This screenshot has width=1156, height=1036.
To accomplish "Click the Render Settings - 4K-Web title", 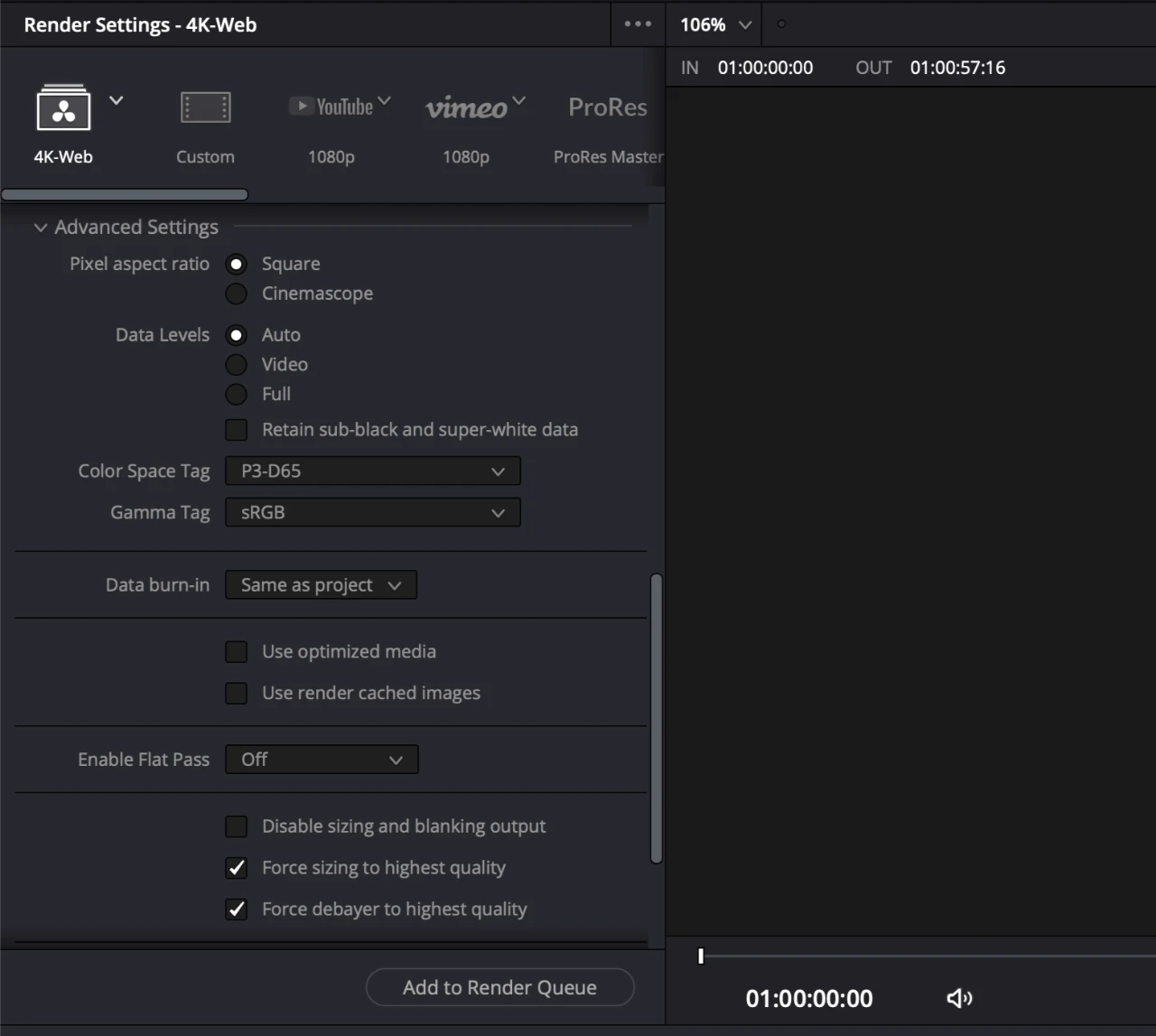I will click(140, 24).
